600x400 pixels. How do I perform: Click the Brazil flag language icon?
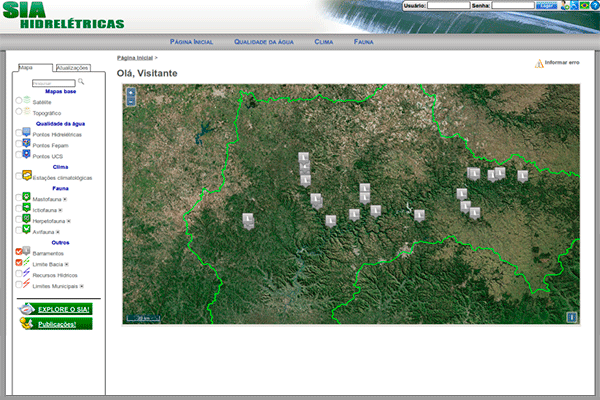[584, 6]
